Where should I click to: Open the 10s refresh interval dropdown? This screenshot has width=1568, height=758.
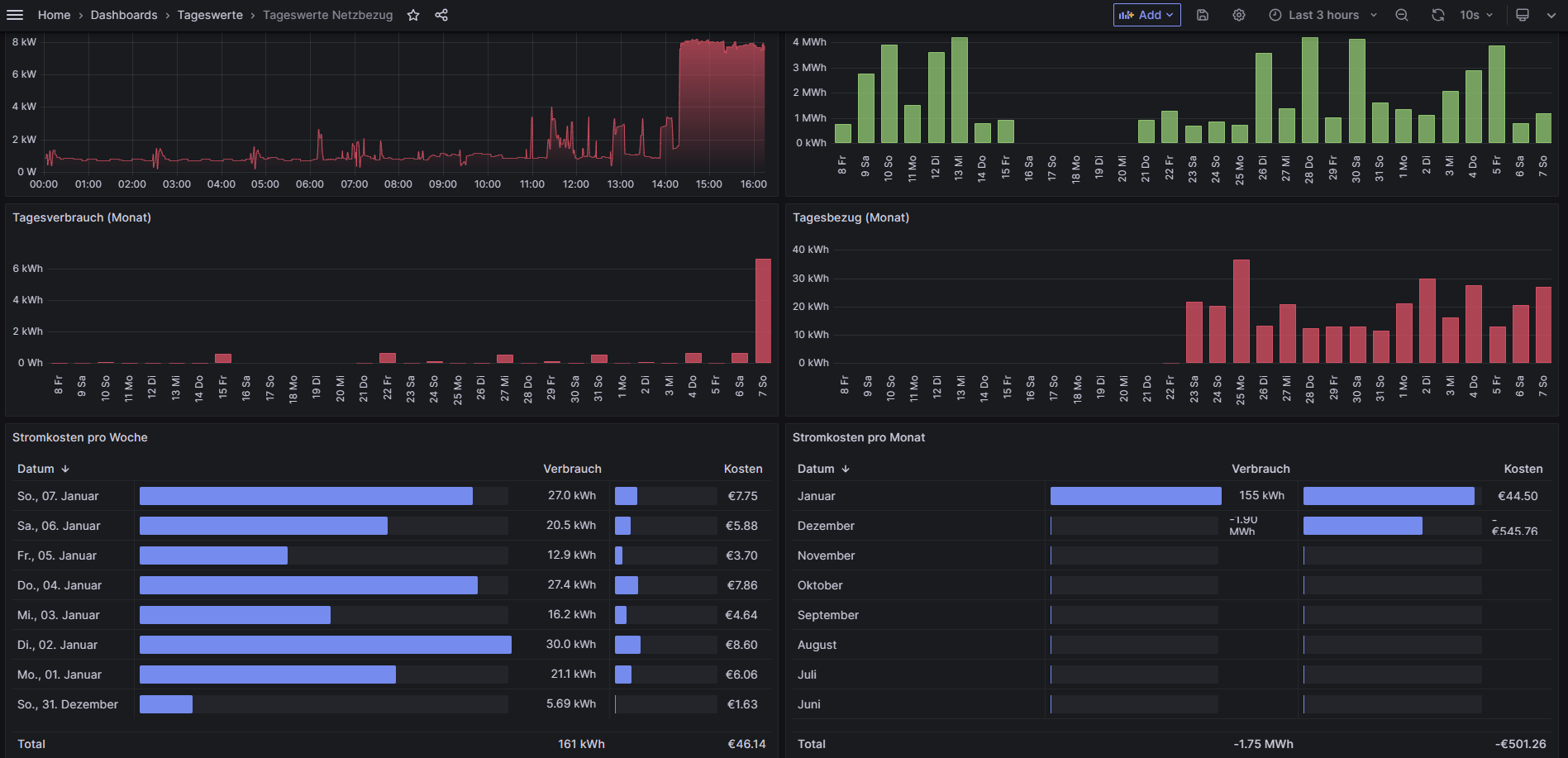[x=1476, y=15]
